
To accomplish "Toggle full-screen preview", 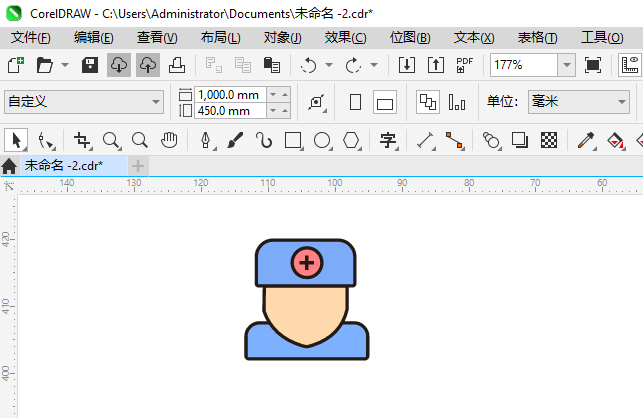I will (593, 65).
